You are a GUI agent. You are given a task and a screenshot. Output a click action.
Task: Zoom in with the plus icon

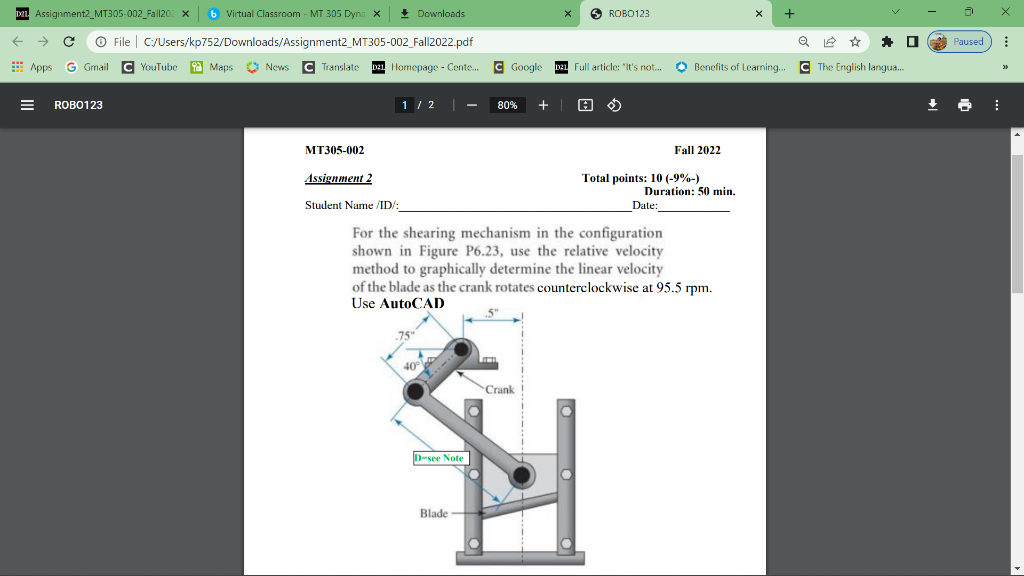click(543, 105)
